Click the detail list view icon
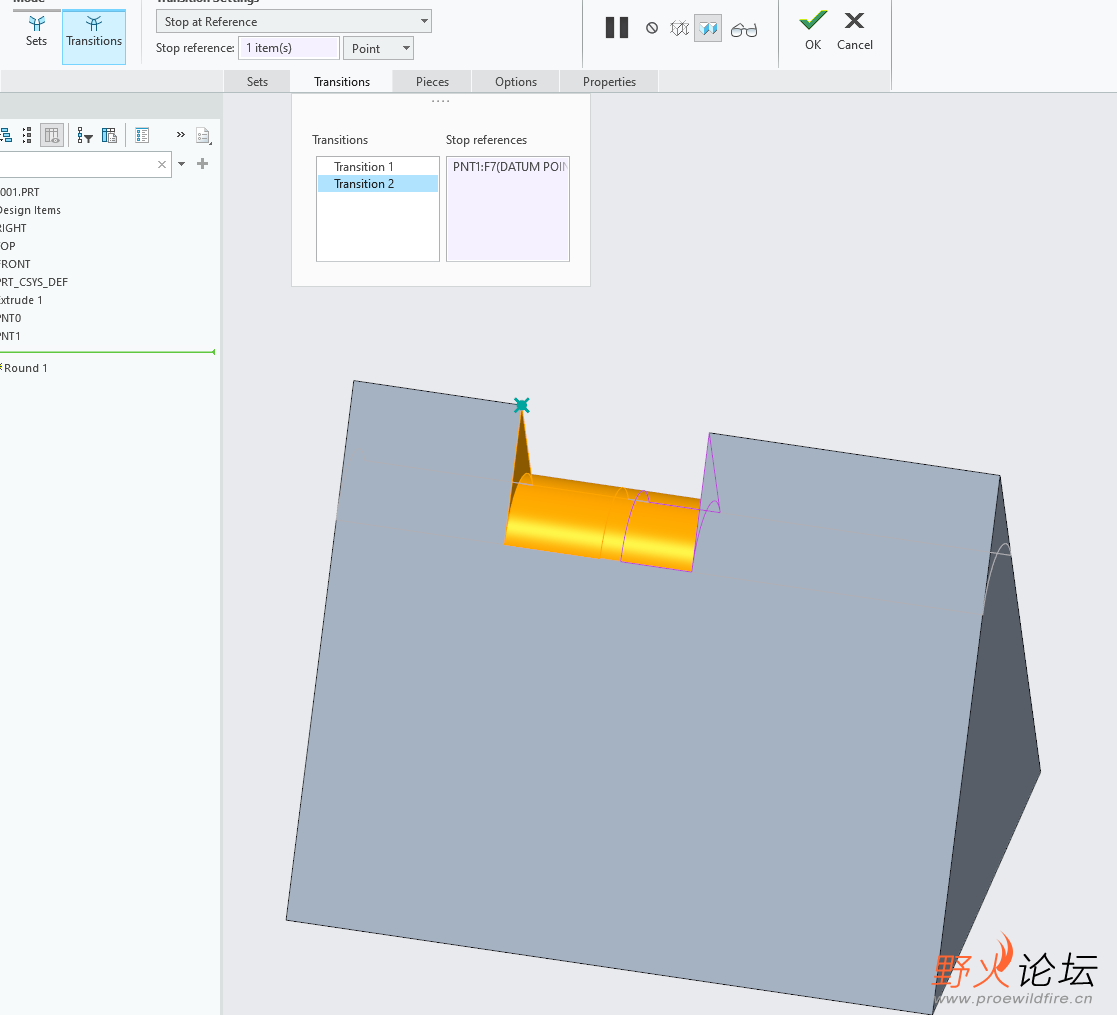 (x=142, y=135)
